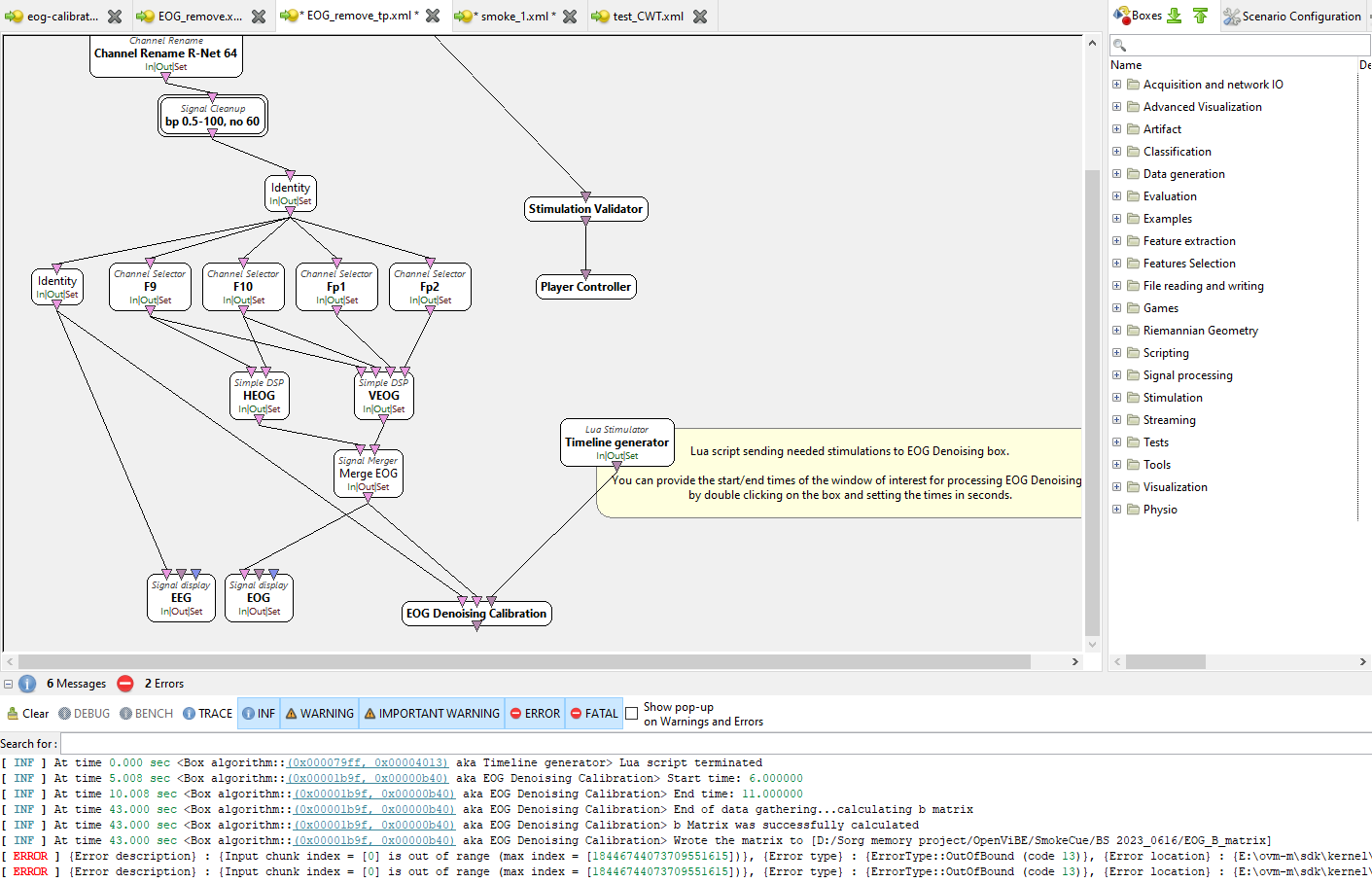Select the Merge EOG box
Image resolution: width=1372 pixels, height=883 pixels.
368,474
